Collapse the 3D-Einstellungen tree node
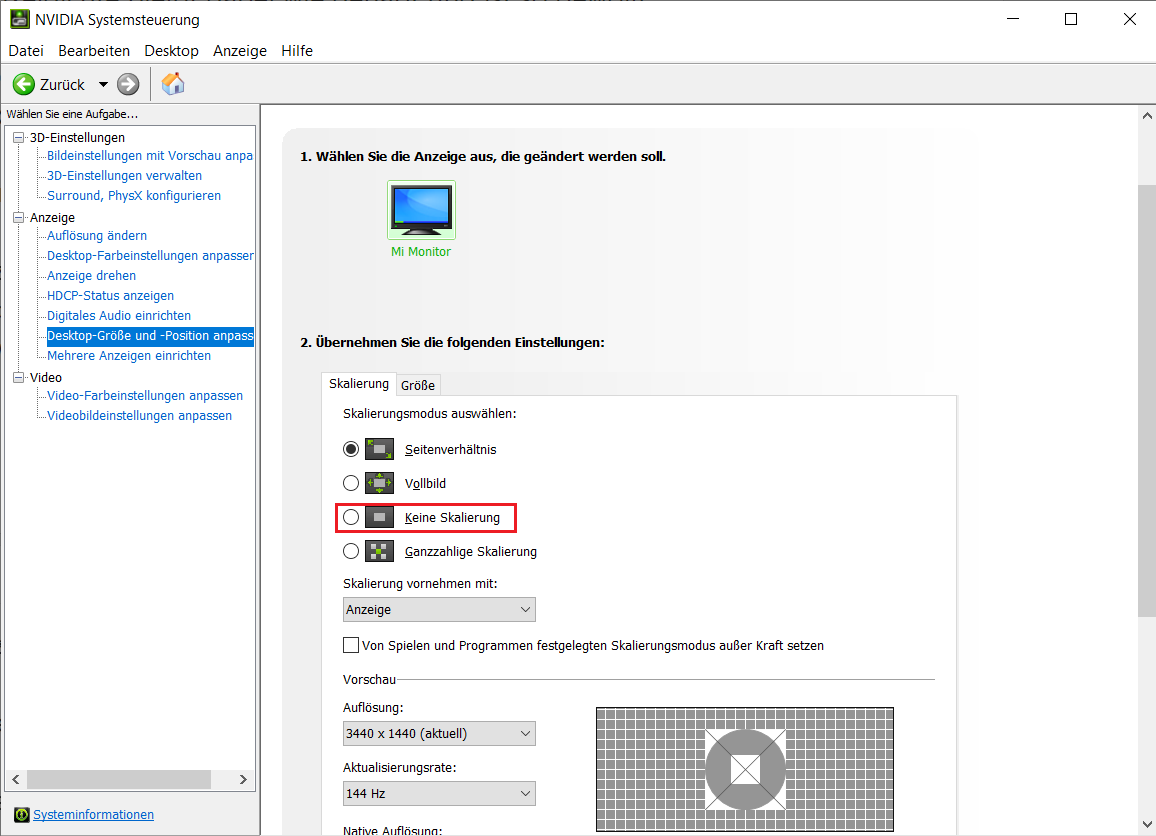The height and width of the screenshot is (836, 1156). (18, 137)
